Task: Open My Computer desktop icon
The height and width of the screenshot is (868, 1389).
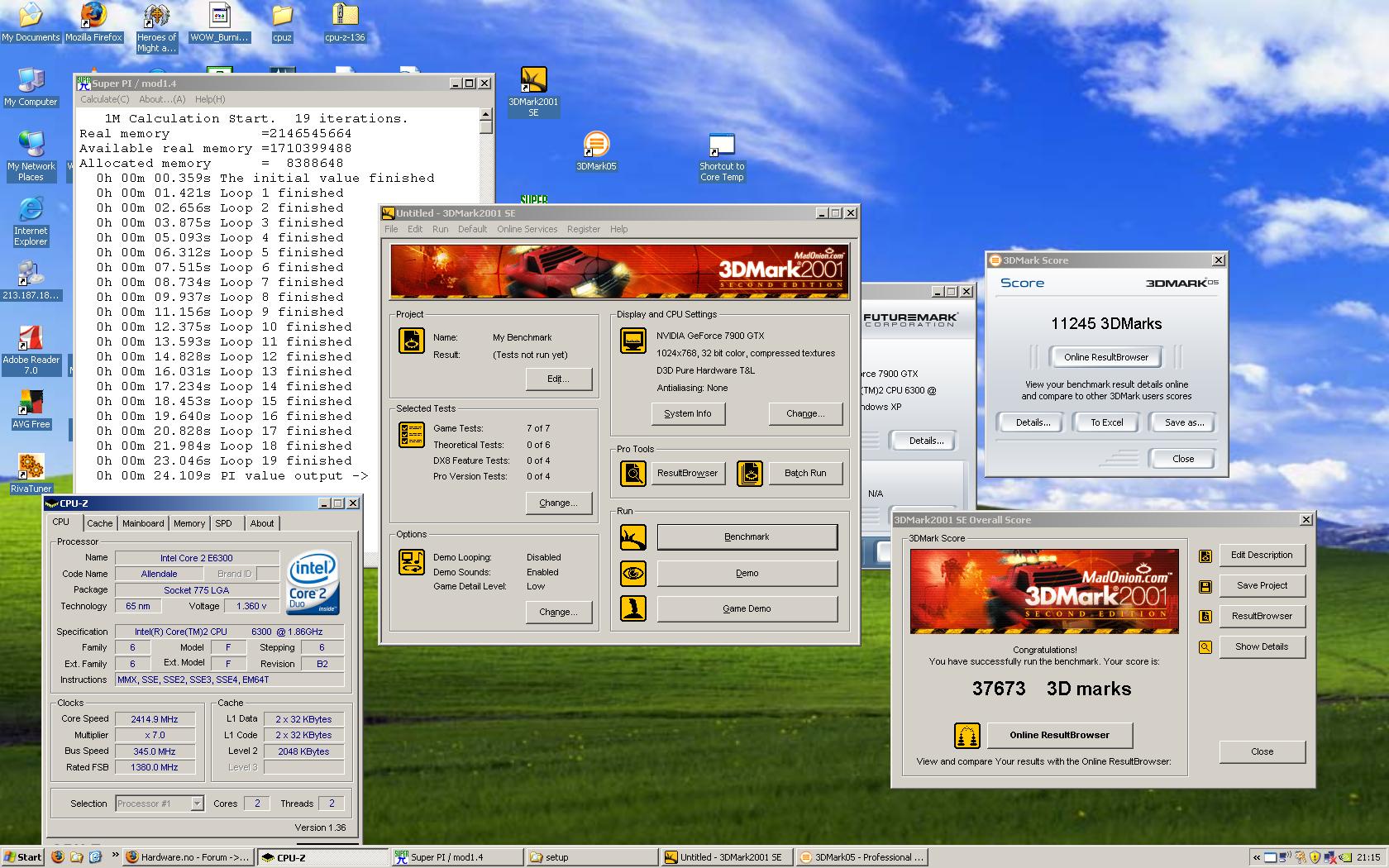Action: click(x=31, y=87)
